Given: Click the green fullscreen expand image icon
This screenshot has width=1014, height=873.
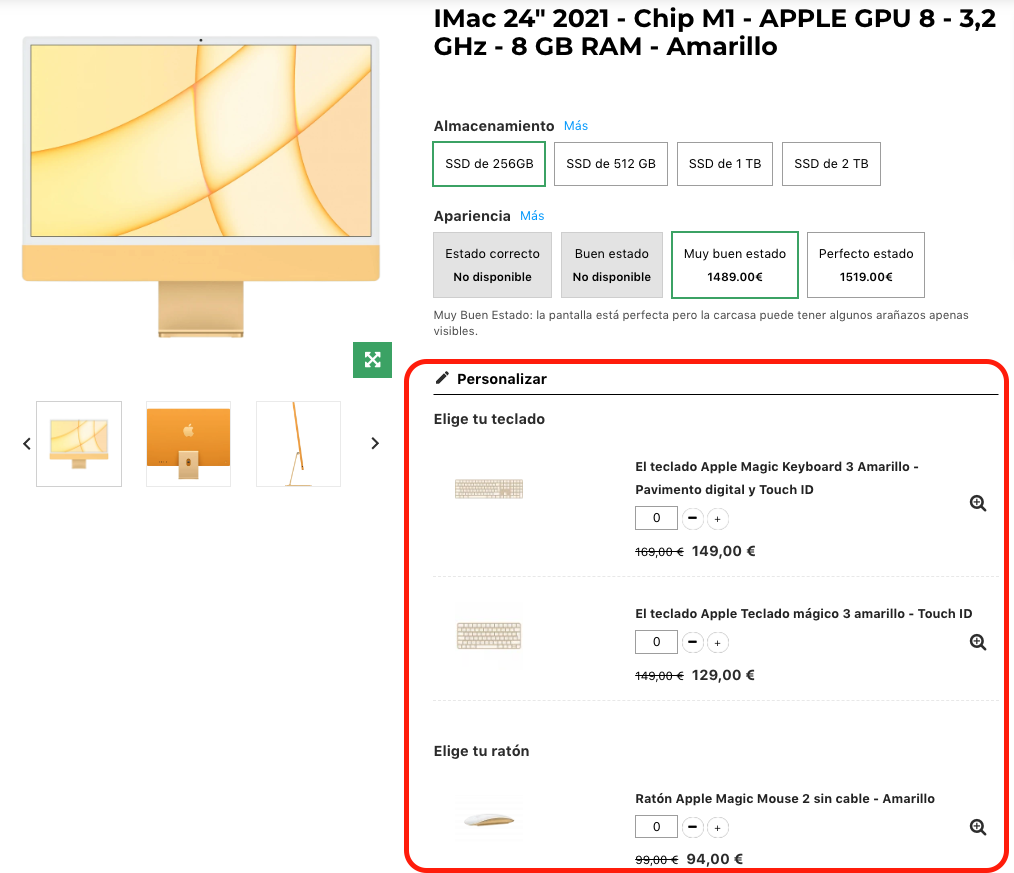Looking at the screenshot, I should tap(372, 360).
